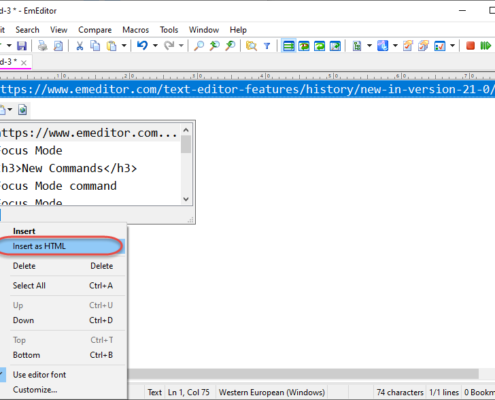The height and width of the screenshot is (400, 495).
Task: Undo the last action
Action: [x=142, y=45]
